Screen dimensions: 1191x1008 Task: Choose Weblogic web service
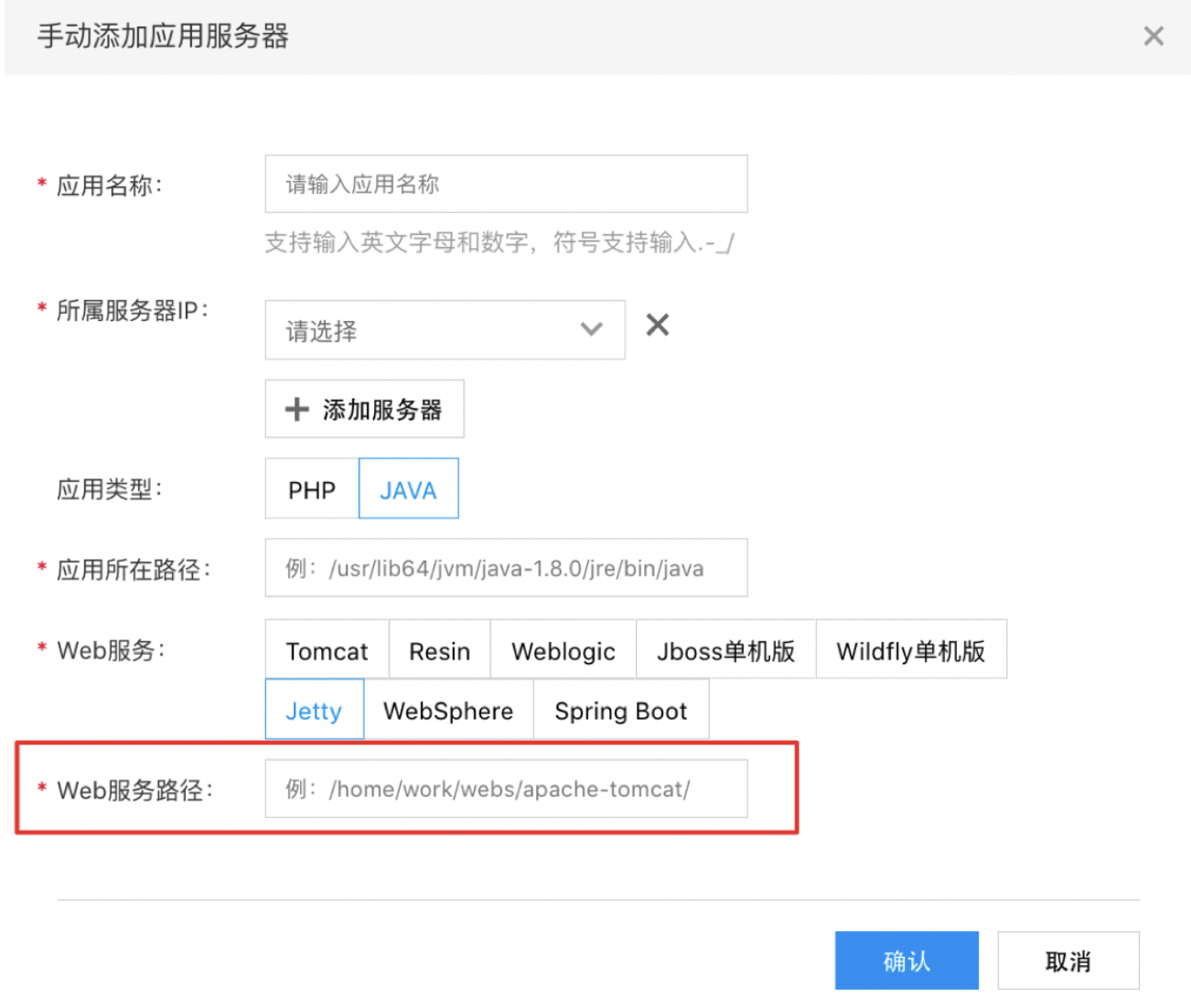(563, 650)
